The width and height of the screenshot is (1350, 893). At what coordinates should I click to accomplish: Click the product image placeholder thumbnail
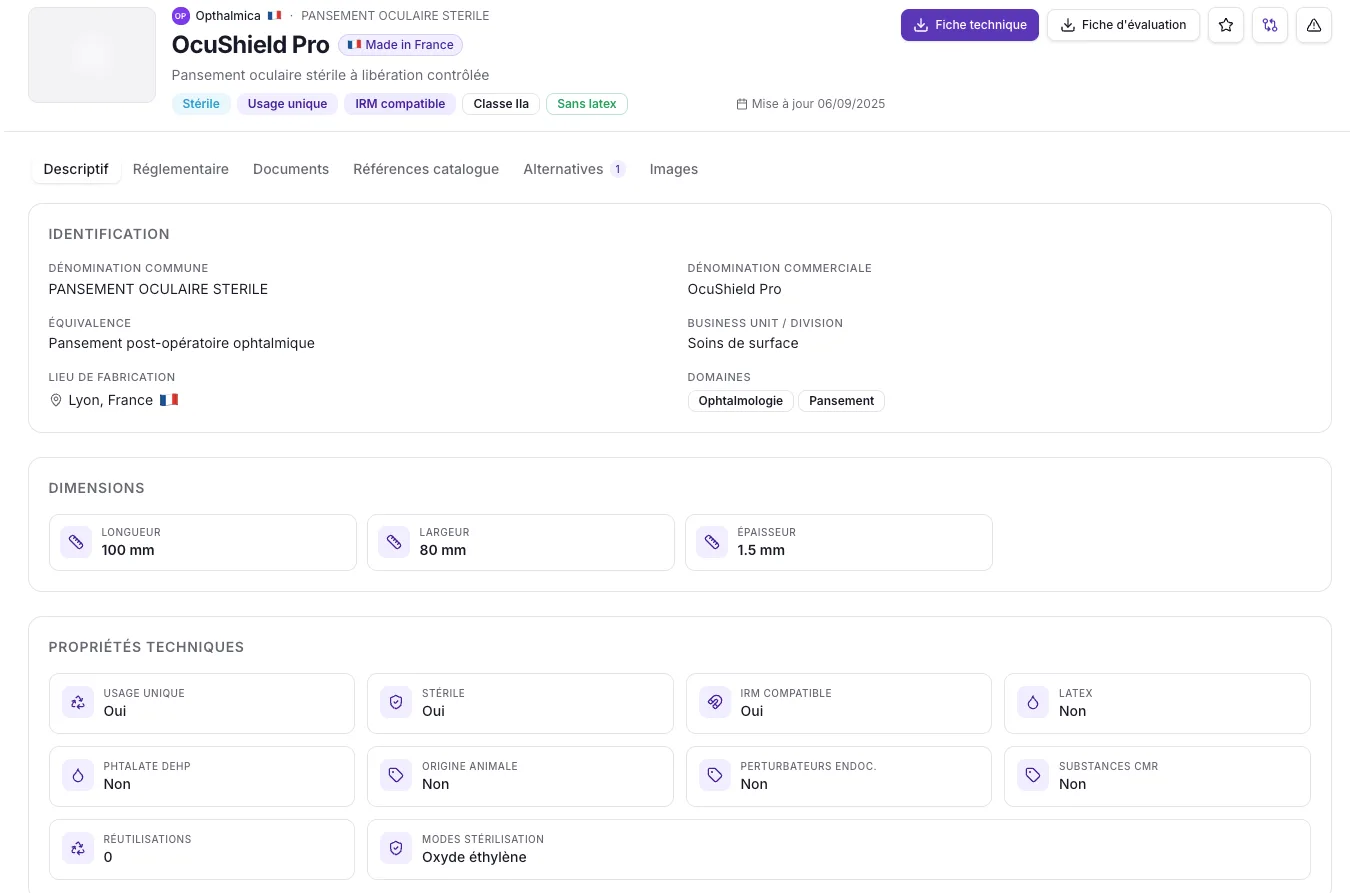point(92,55)
